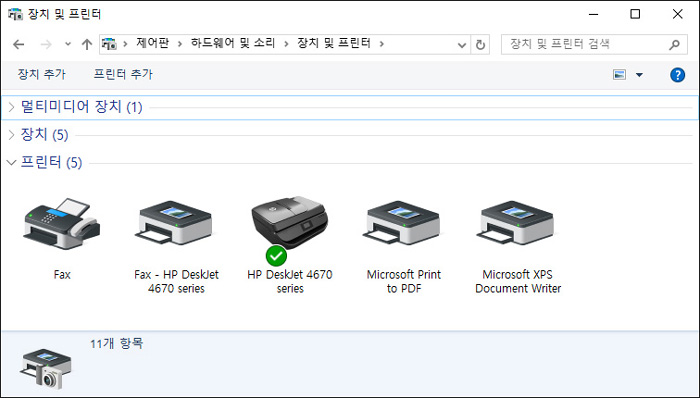Click the window title bar icon

tap(15, 14)
